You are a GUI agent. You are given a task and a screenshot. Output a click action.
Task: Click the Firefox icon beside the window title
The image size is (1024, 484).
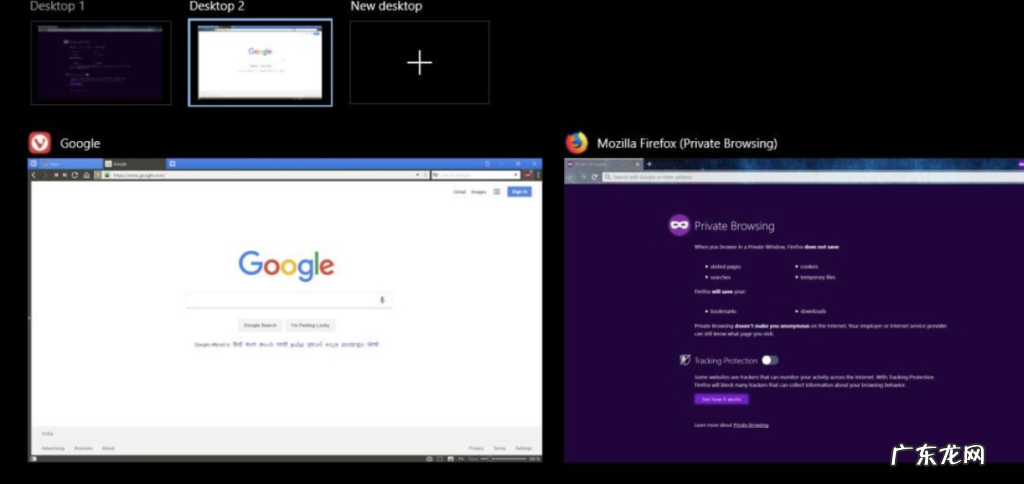coord(576,143)
